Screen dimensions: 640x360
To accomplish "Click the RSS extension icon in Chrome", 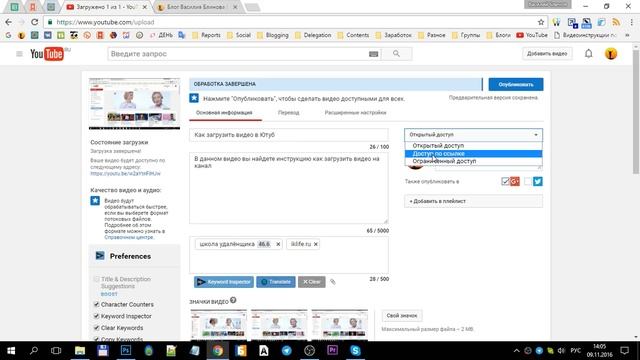I will coord(616,22).
